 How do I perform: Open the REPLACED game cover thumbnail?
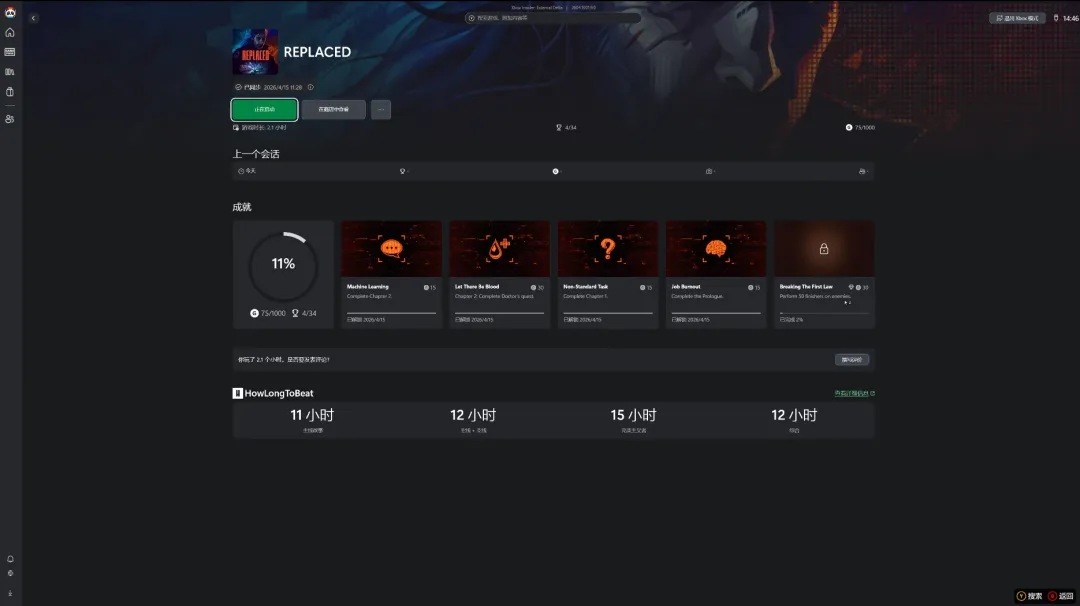click(x=255, y=52)
